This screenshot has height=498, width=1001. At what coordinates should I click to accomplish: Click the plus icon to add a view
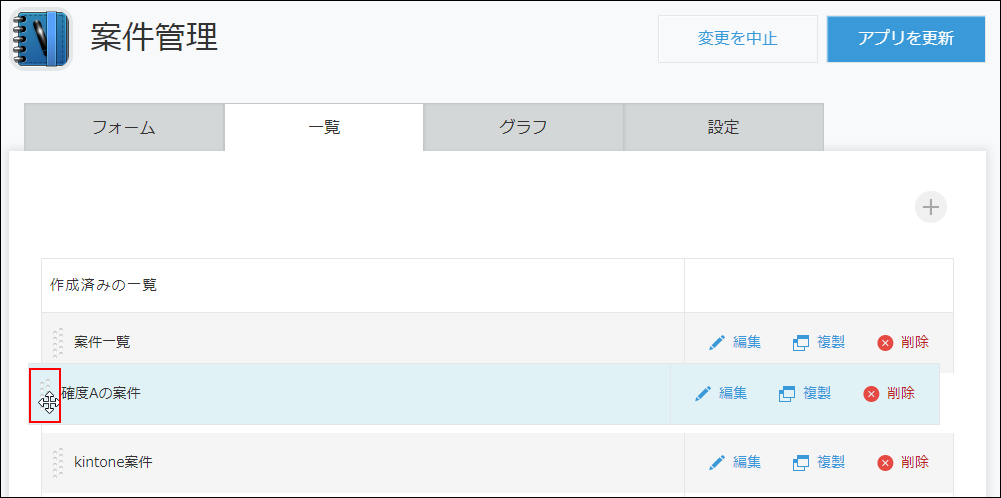click(x=931, y=207)
